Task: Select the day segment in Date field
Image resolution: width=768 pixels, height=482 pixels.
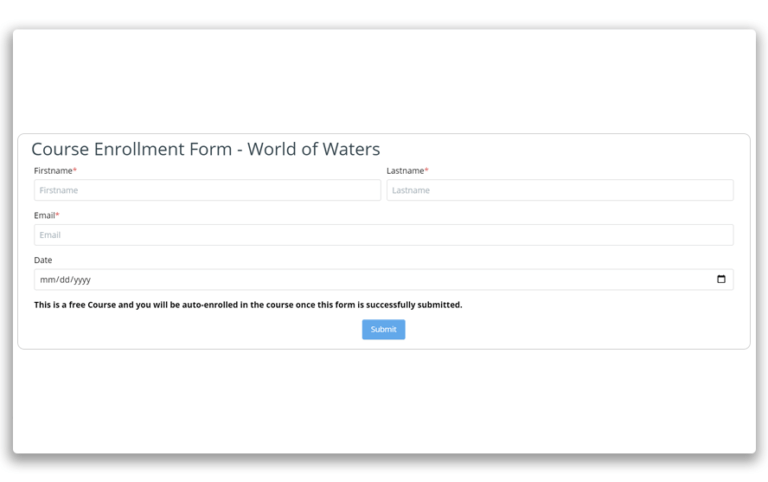Action: point(61,280)
